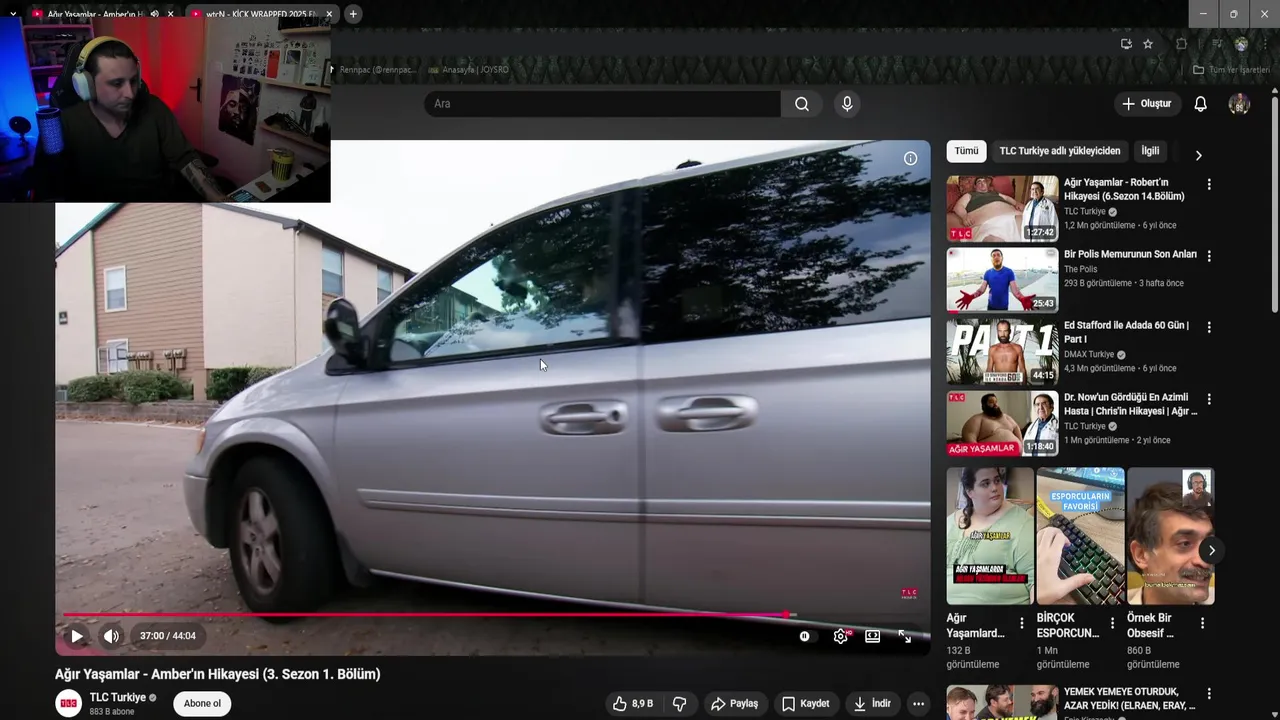This screenshot has width=1280, height=720.
Task: Open options for Chris'in Hikayesi video
Action: (1209, 399)
